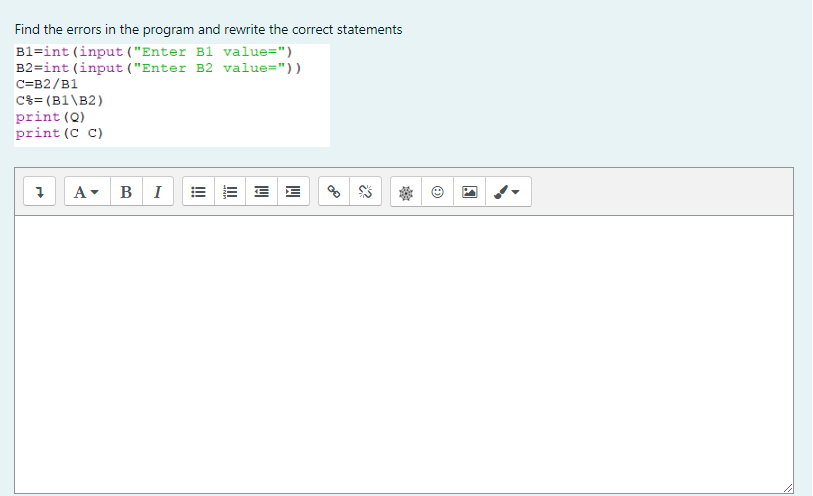The width and height of the screenshot is (813, 496).
Task: Remove link with the unlink icon
Action: (x=366, y=192)
